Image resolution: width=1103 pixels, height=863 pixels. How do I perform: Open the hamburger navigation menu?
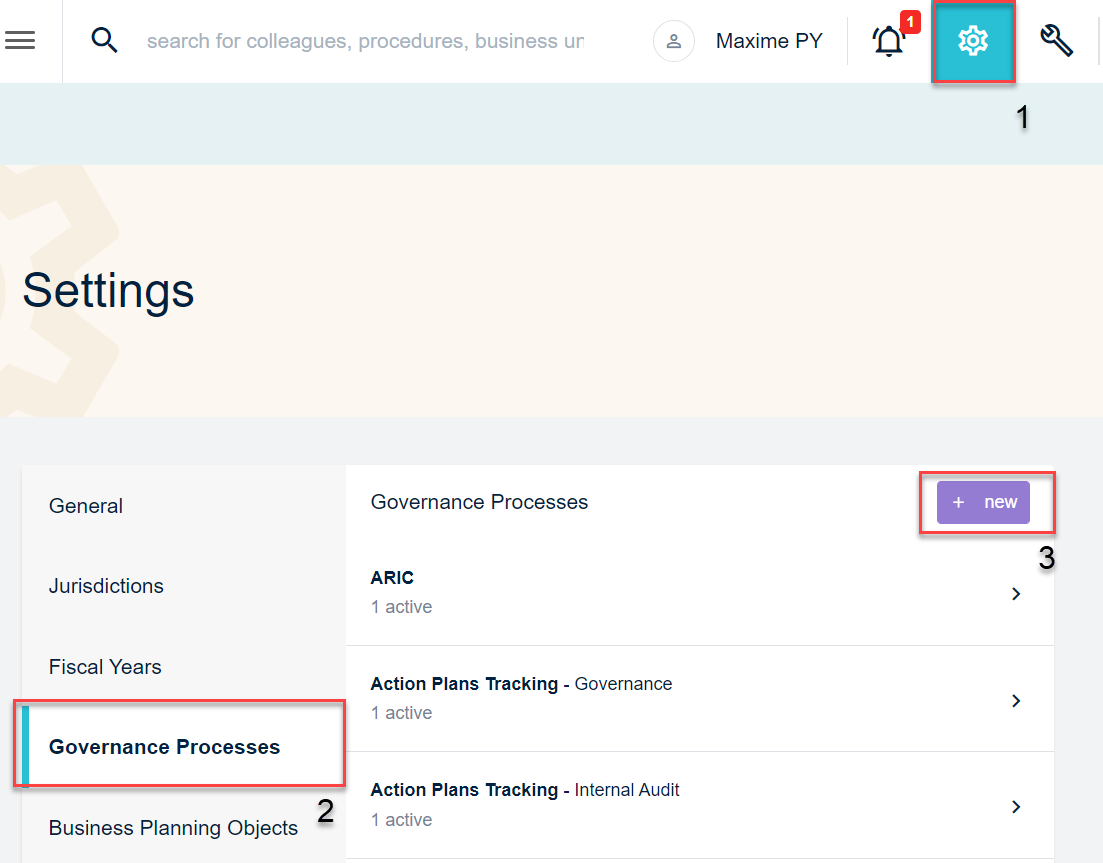click(x=20, y=40)
